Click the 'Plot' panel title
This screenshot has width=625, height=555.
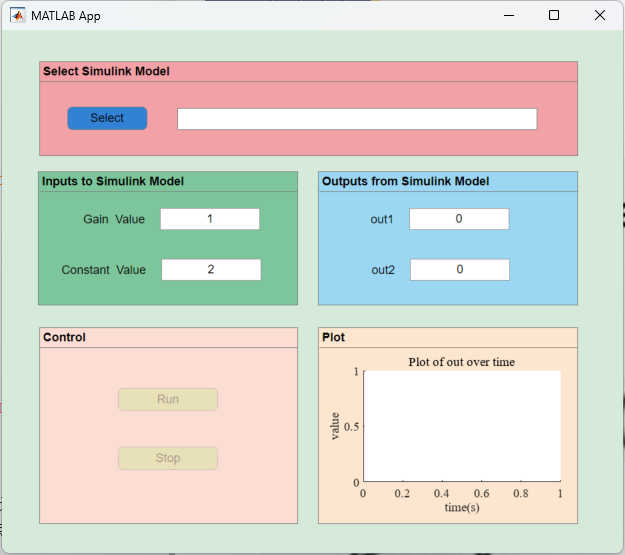[333, 337]
